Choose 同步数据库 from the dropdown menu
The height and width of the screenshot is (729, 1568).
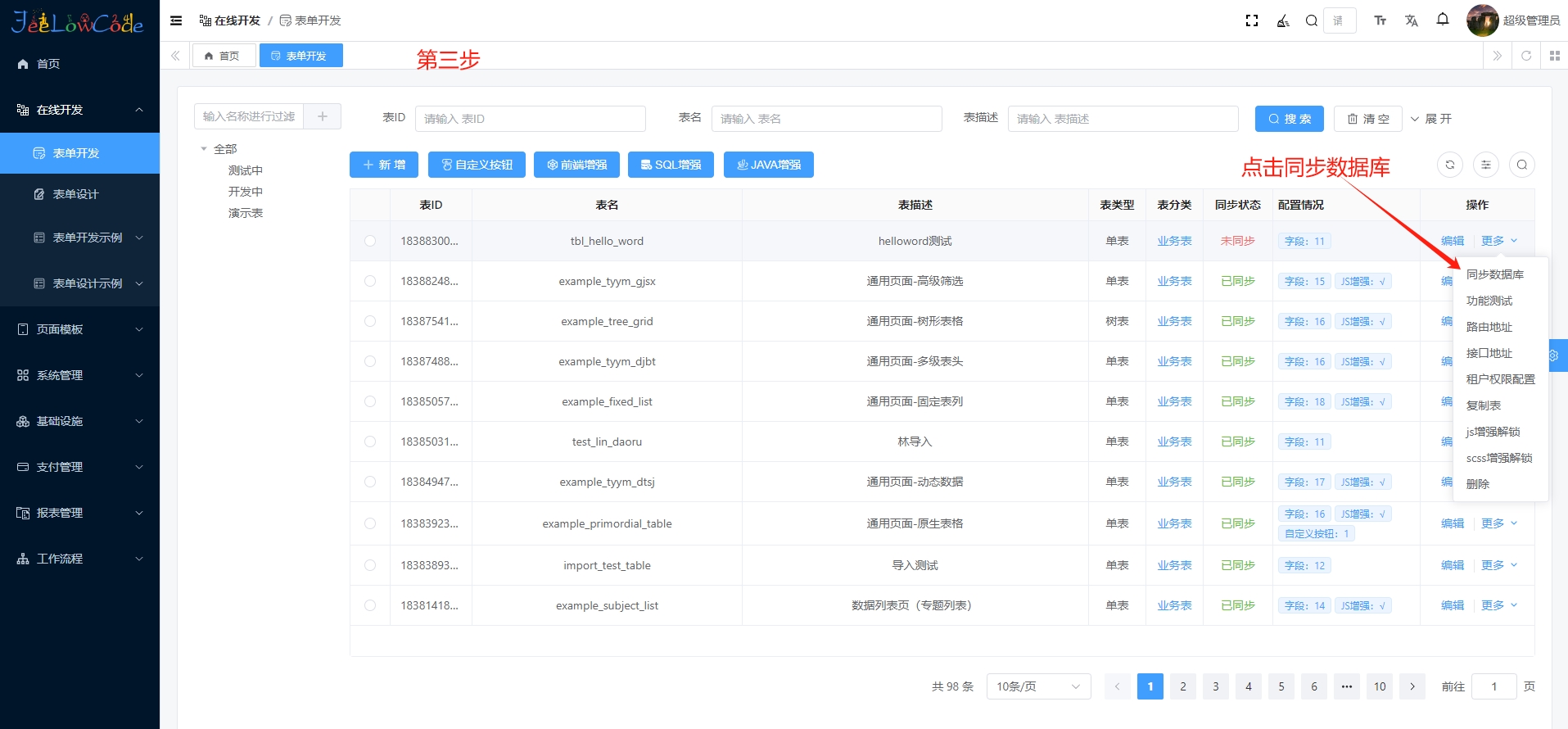tap(1494, 274)
